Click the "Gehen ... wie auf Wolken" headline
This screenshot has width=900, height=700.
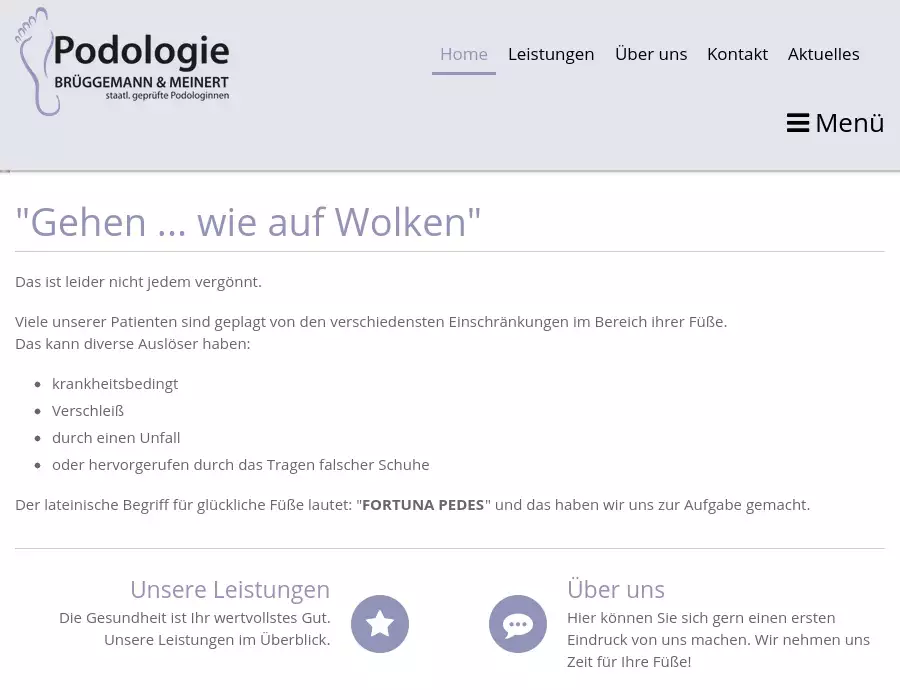coord(248,222)
